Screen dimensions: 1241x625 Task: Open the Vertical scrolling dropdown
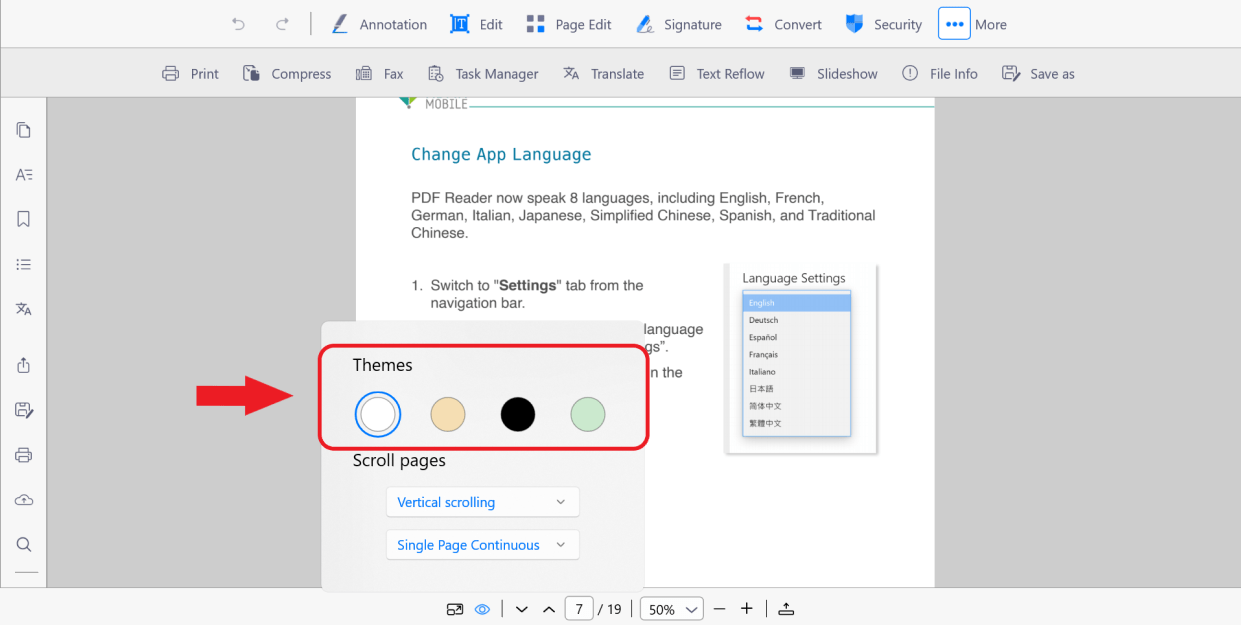pyautogui.click(x=483, y=501)
